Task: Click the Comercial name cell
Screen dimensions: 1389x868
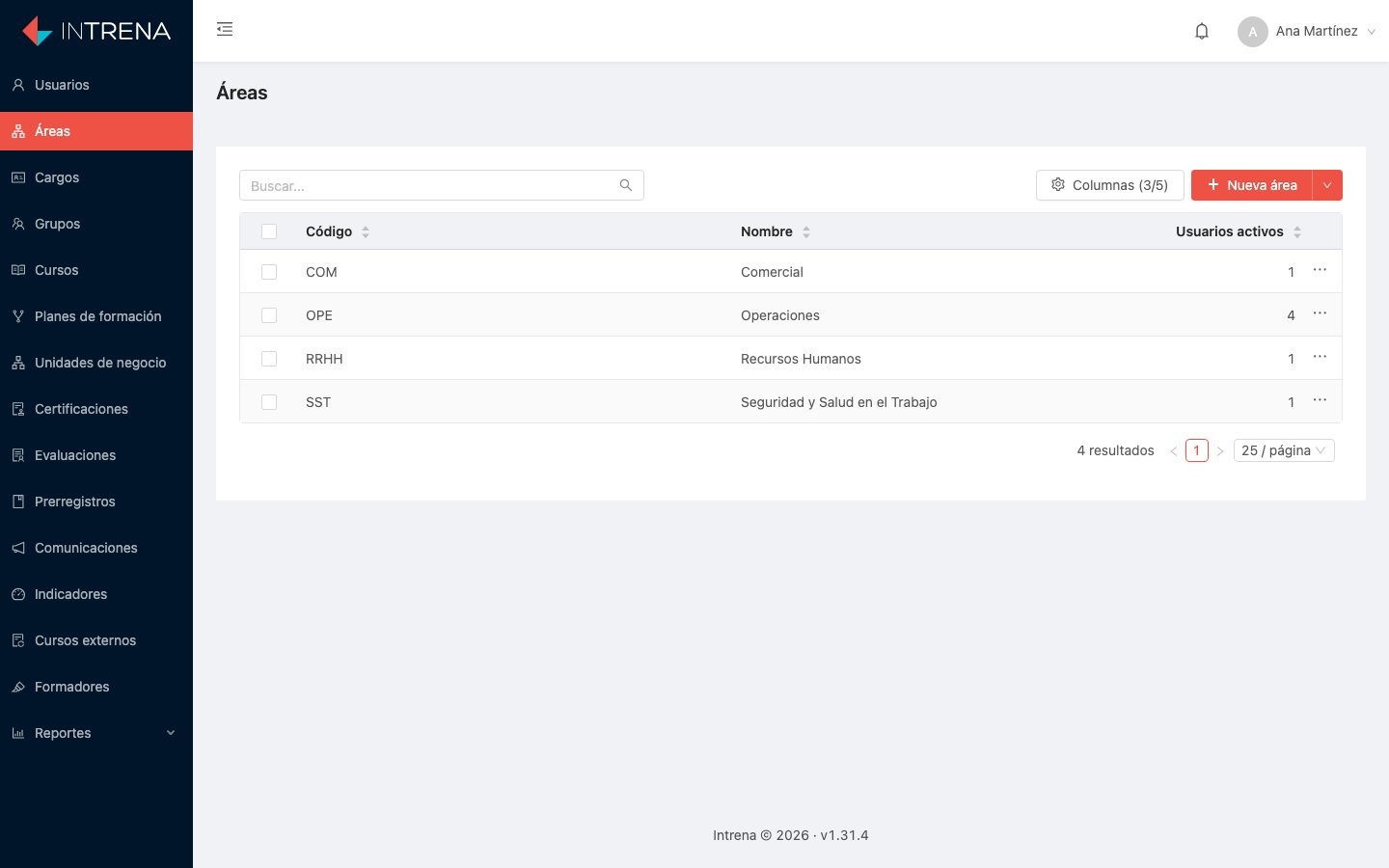Action: pyautogui.click(x=772, y=272)
